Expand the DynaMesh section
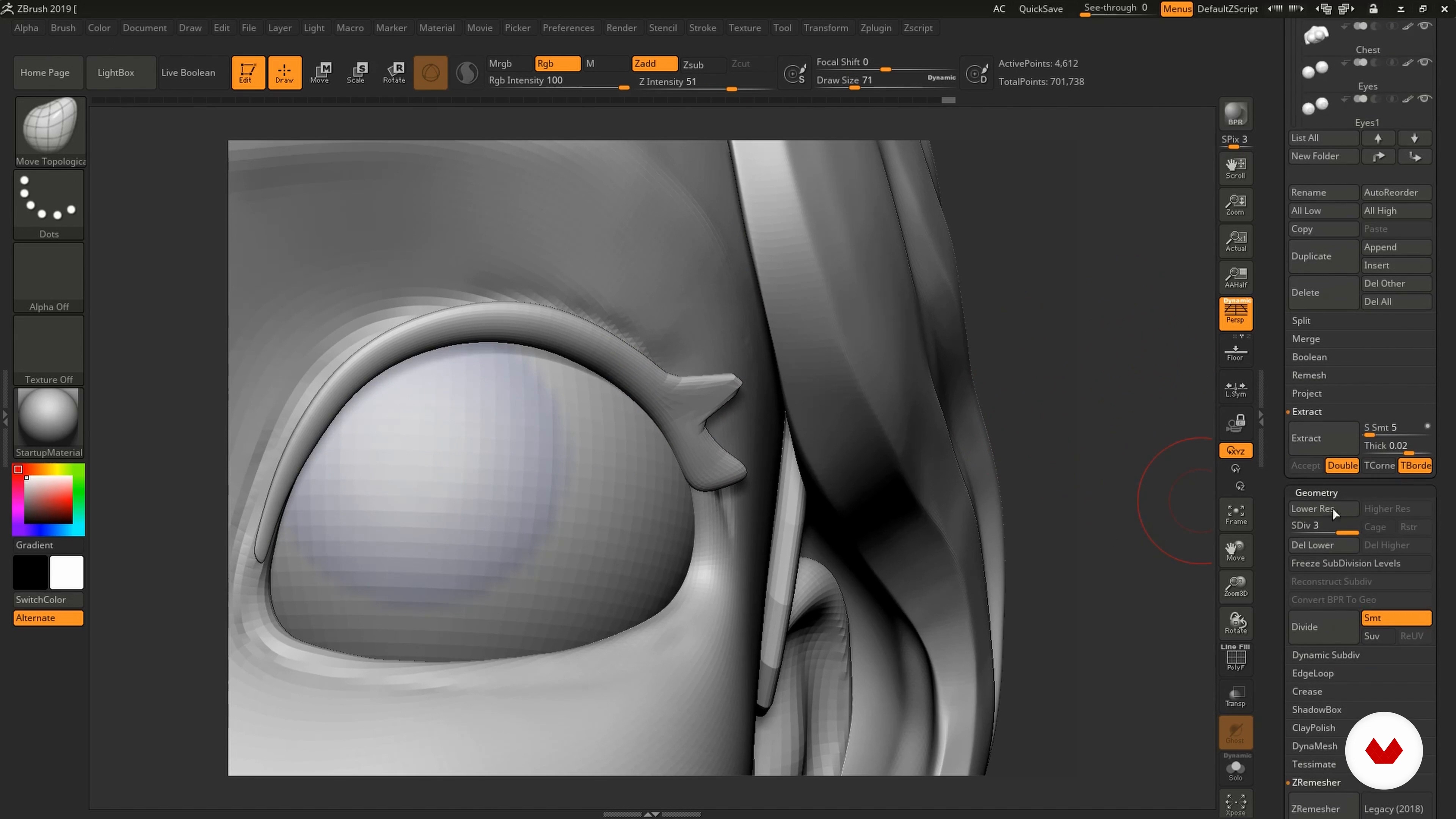Viewport: 1456px width, 819px height. coord(1314,746)
